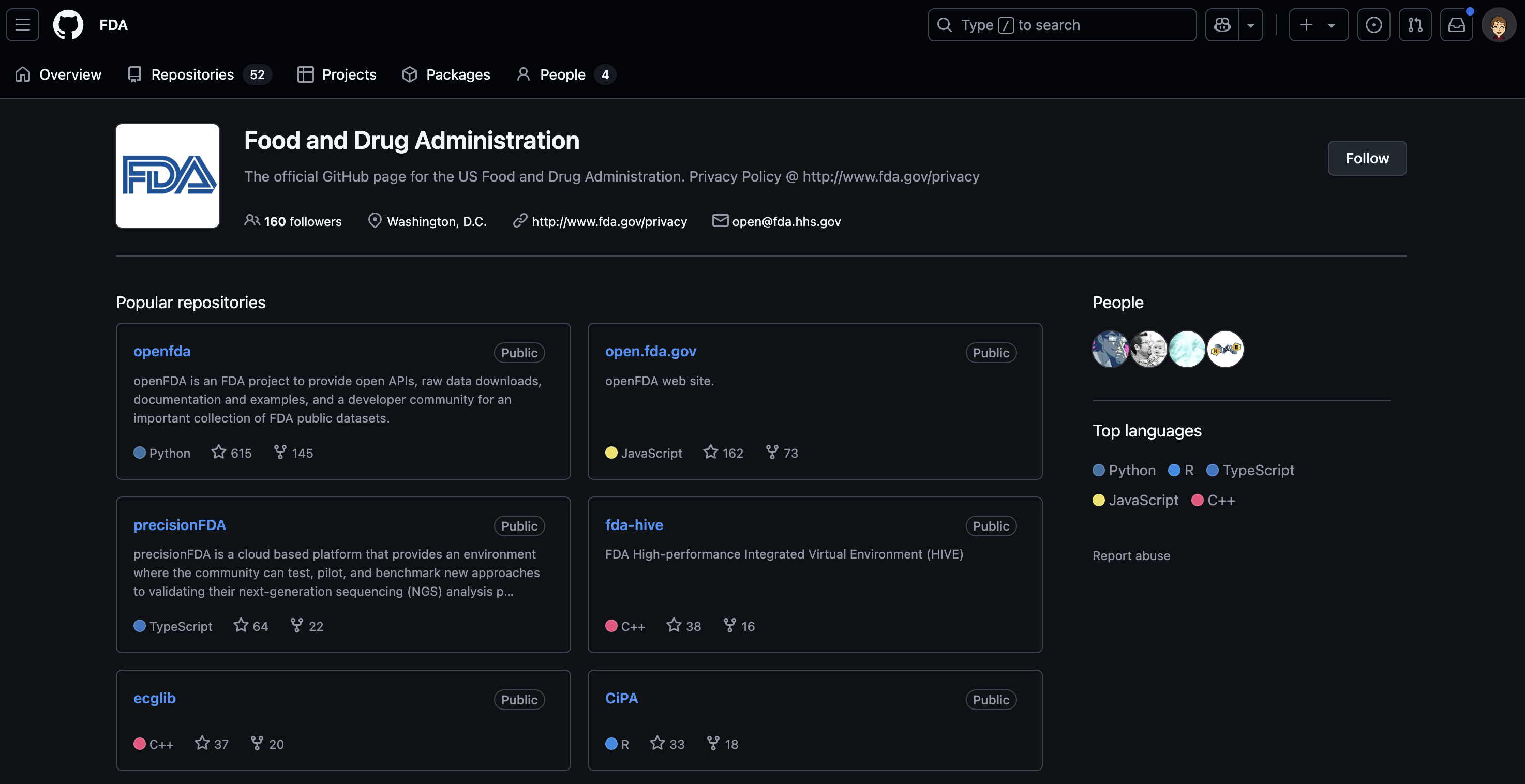This screenshot has width=1525, height=784.
Task: Filter by TypeScript in Top languages
Action: [1250, 471]
